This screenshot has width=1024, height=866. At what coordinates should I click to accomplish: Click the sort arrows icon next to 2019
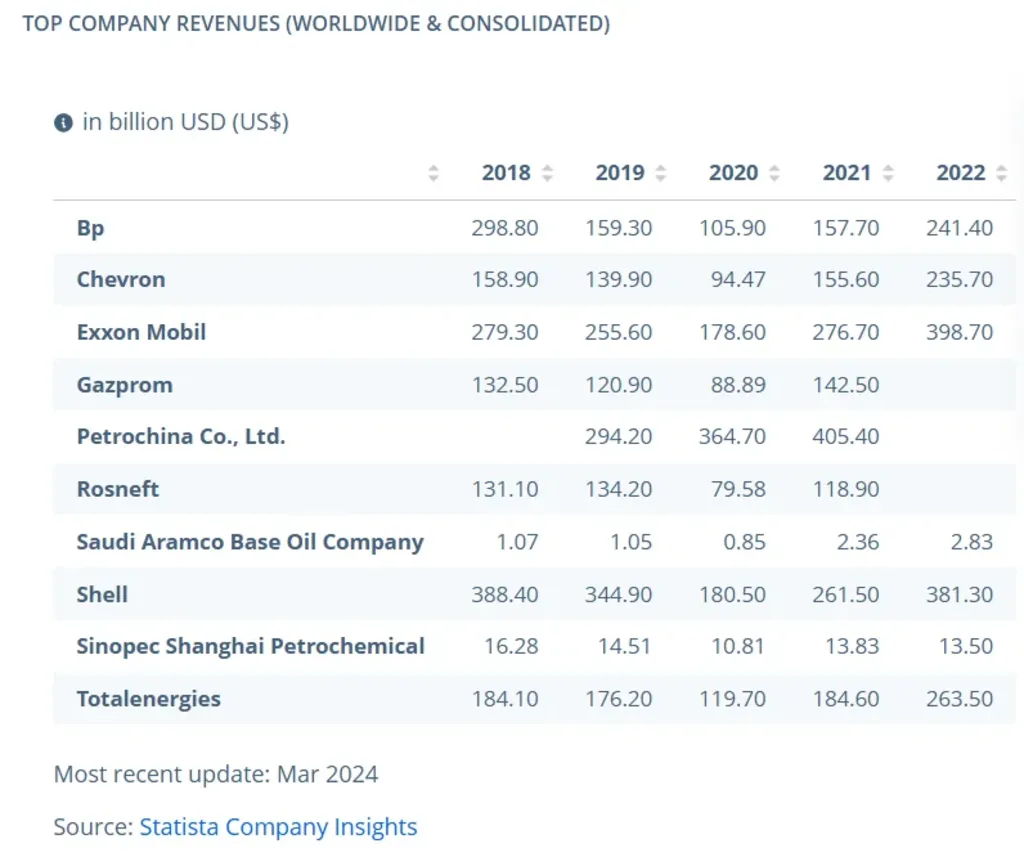click(660, 173)
